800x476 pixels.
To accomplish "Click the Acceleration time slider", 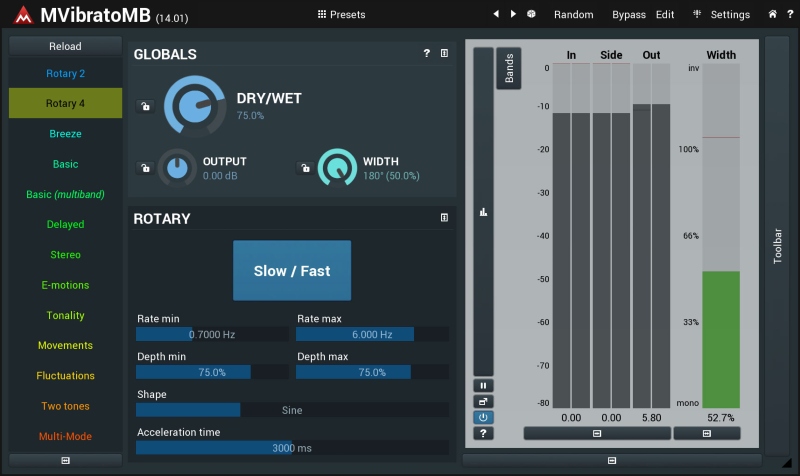I will coord(292,447).
